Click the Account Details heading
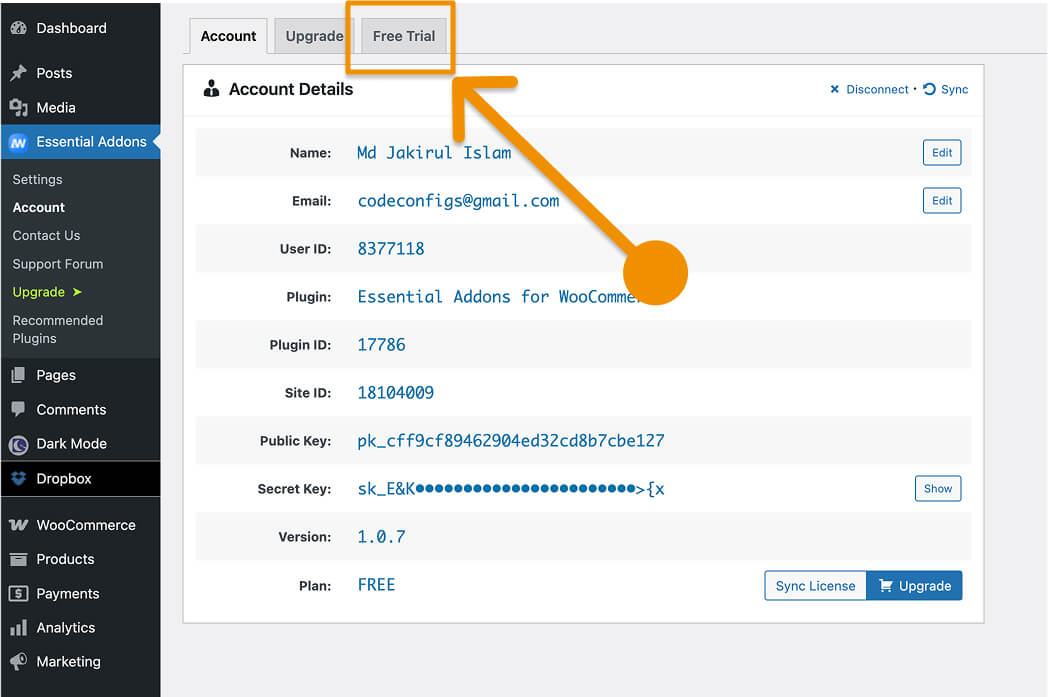The height and width of the screenshot is (697, 1048). point(291,89)
